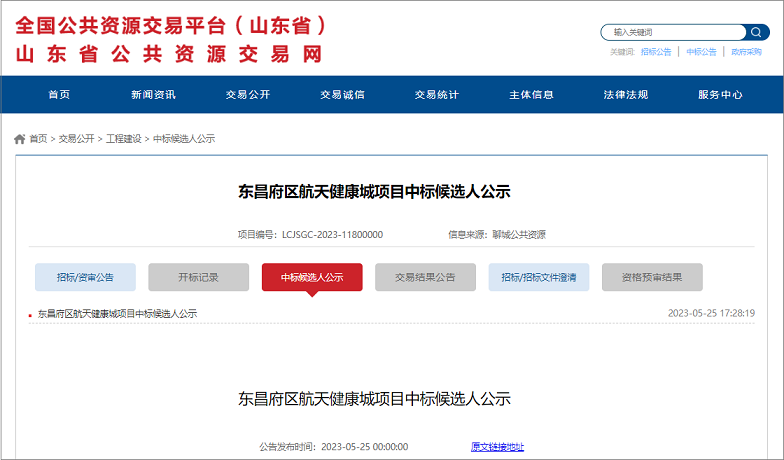Open 法律法规 navigation menu item
784x460 pixels.
tap(626, 95)
